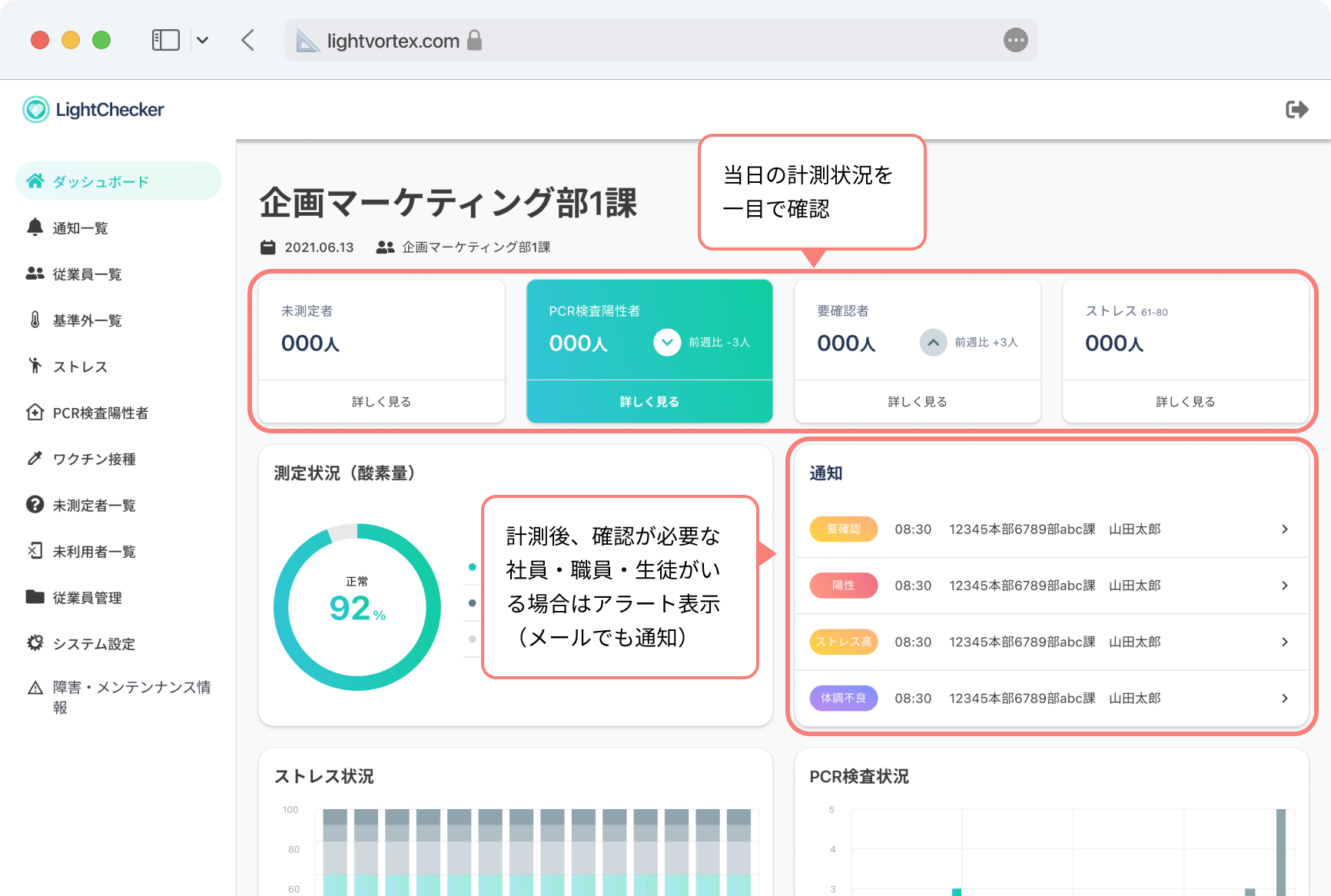Click the 92% oxygen donut chart
This screenshot has height=896, width=1331.
[357, 607]
